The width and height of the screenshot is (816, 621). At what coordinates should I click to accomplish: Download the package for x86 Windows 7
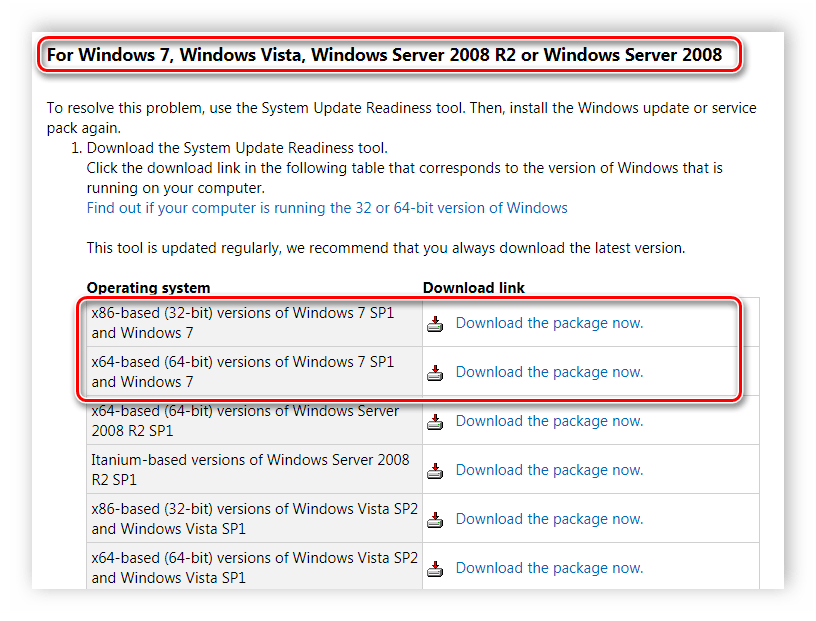click(549, 323)
